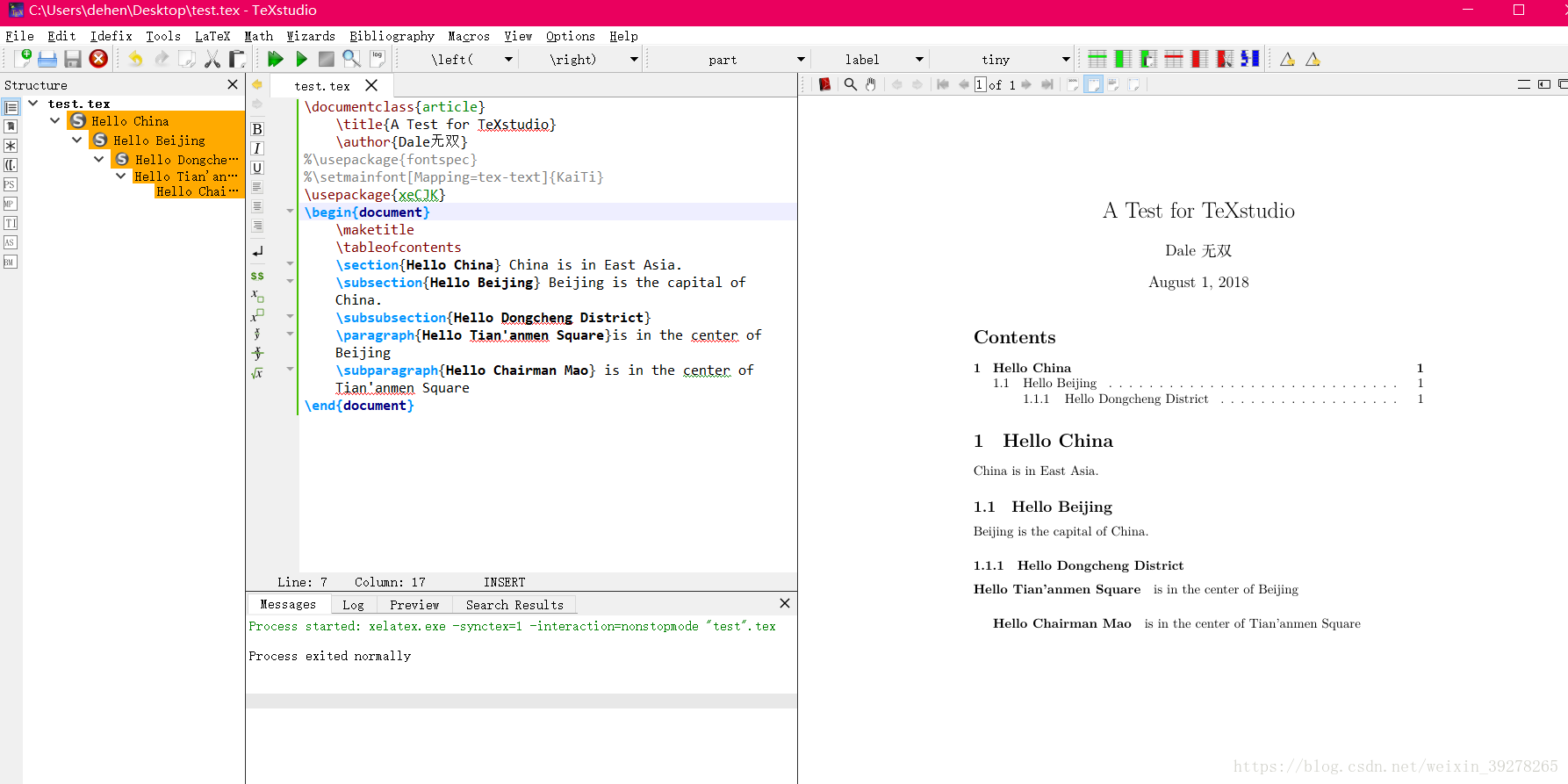Collapse the test.tex root in the Structure tree

pos(33,103)
